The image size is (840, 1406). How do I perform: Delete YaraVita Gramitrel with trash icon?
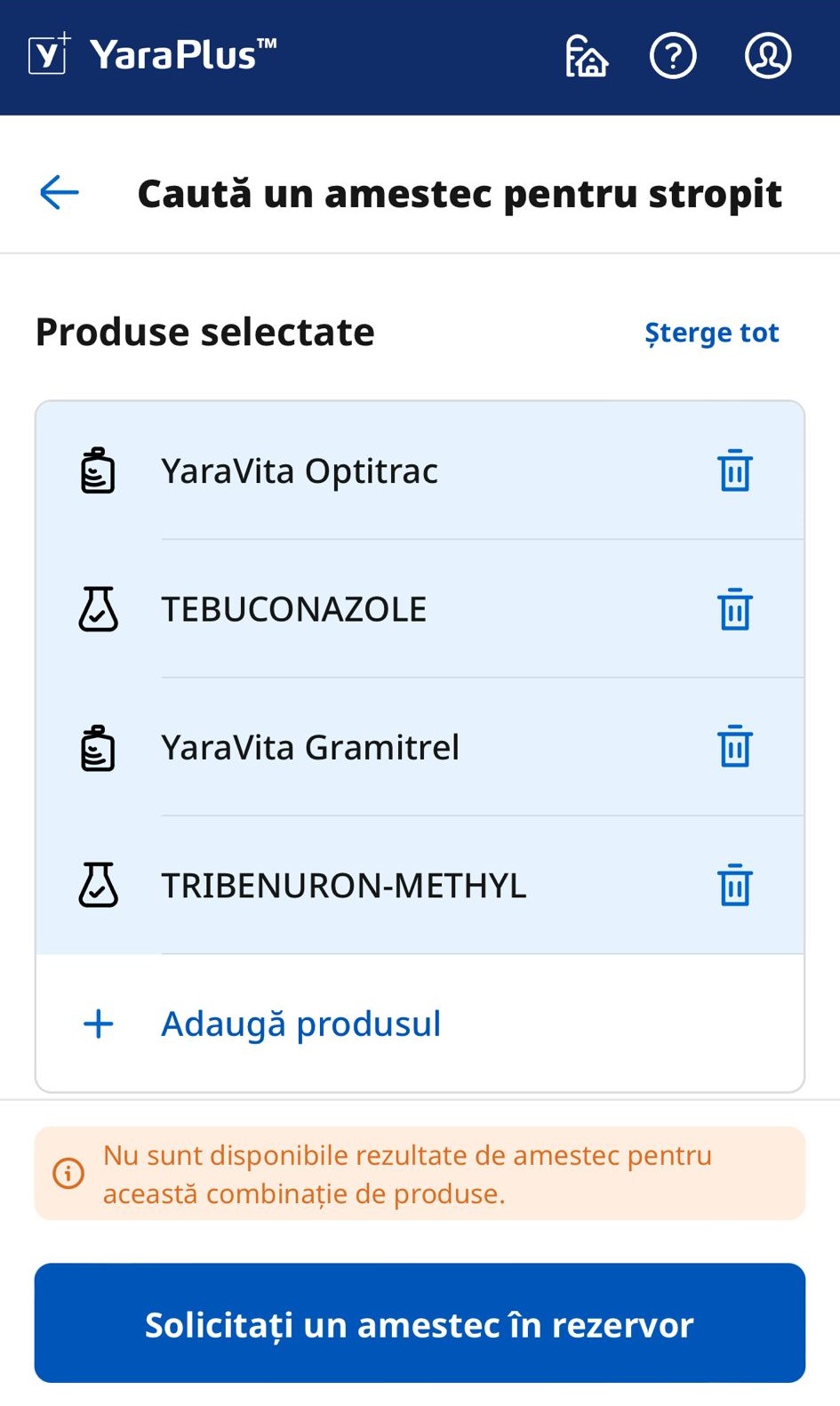click(734, 747)
